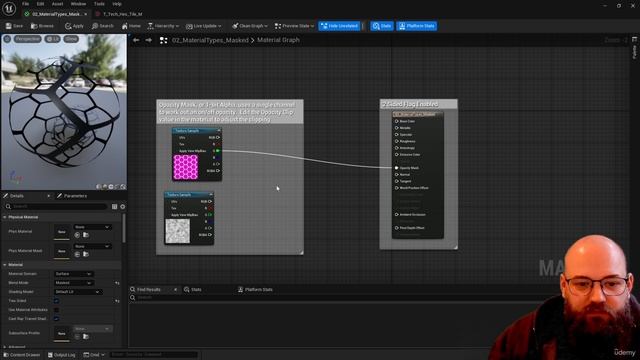Click the Subsurface Profile thumbnail
The height and width of the screenshot is (360, 640).
pyautogui.click(x=62, y=333)
